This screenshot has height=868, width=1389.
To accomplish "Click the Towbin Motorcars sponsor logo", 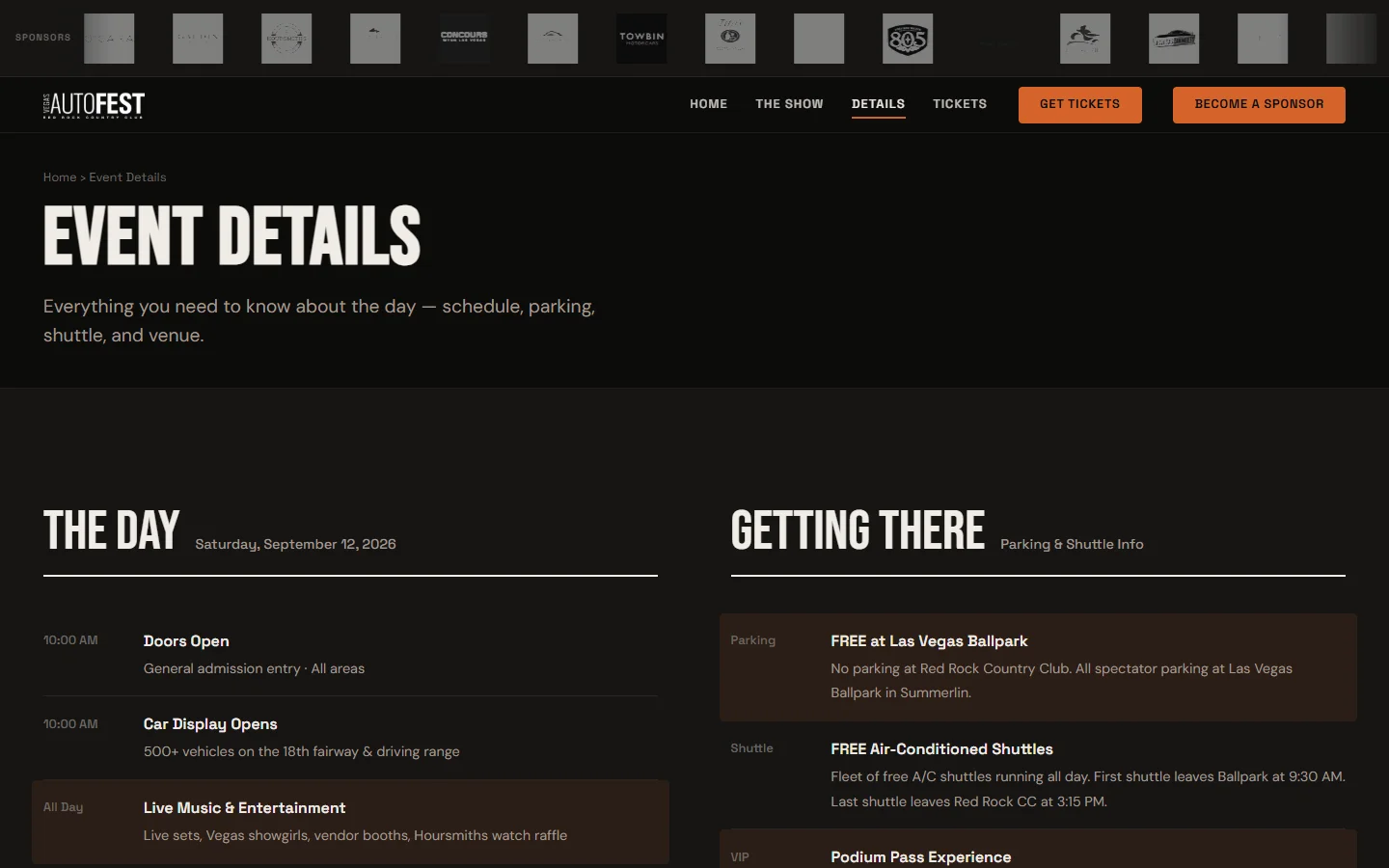I will click(x=641, y=39).
